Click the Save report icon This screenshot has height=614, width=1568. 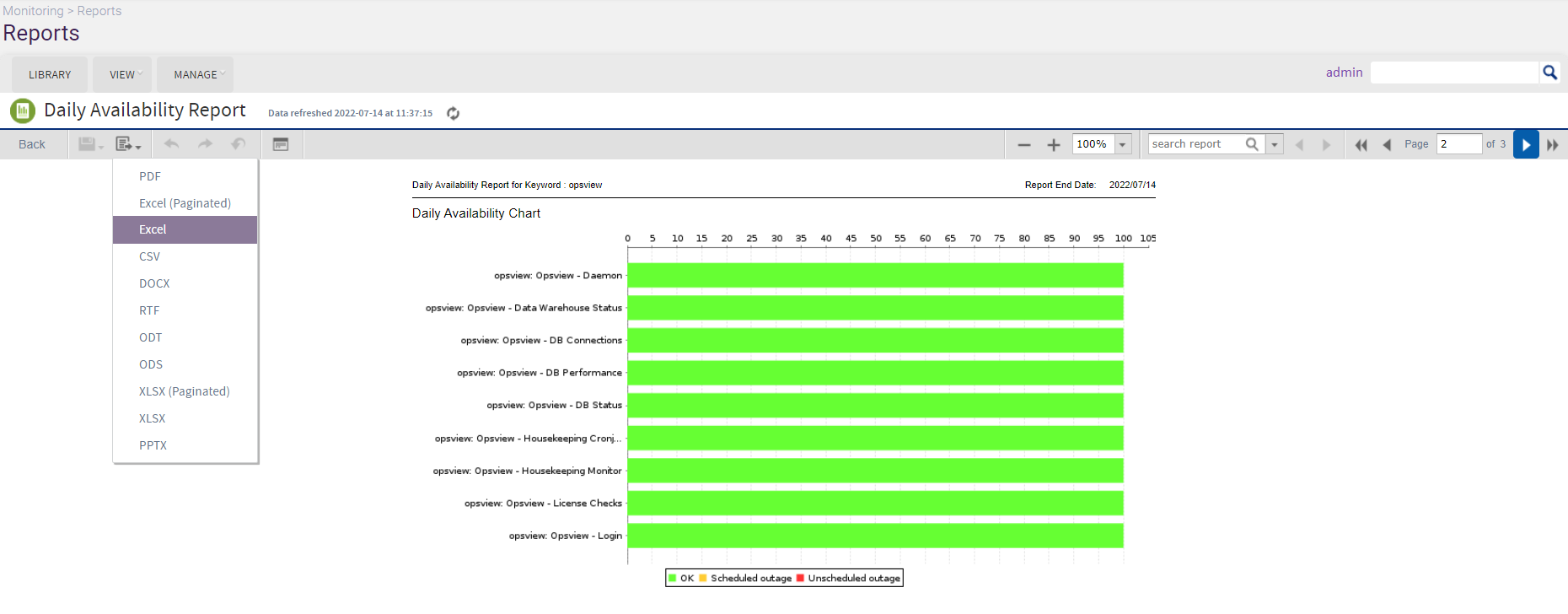click(90, 144)
